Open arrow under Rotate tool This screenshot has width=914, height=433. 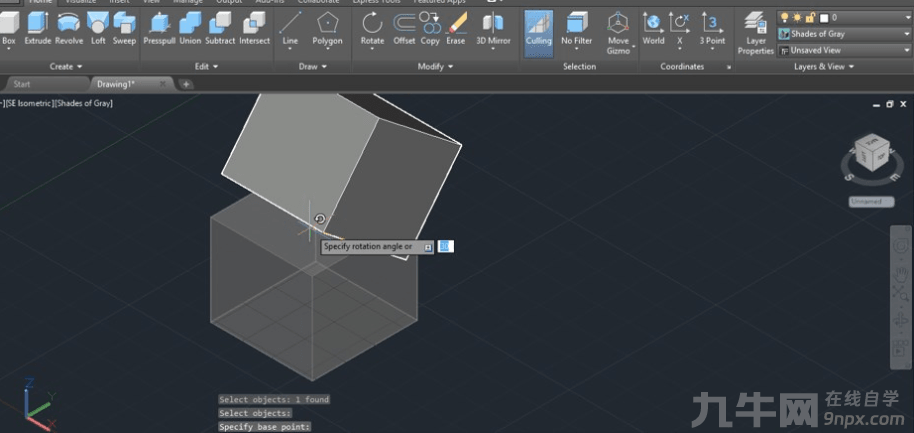coord(372,50)
